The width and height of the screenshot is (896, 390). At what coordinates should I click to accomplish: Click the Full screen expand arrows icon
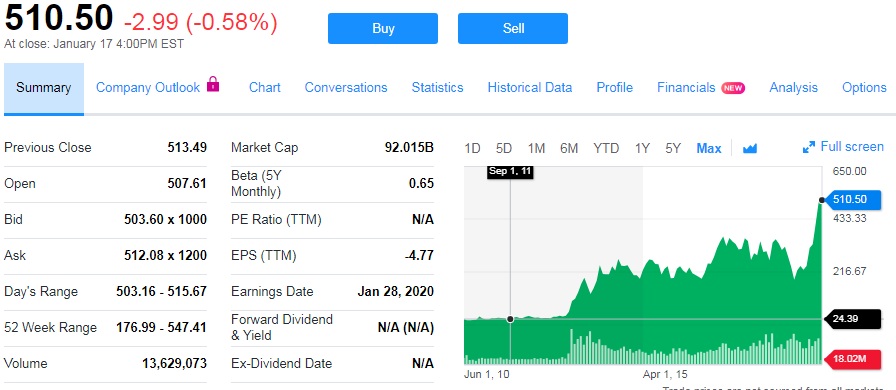809,148
